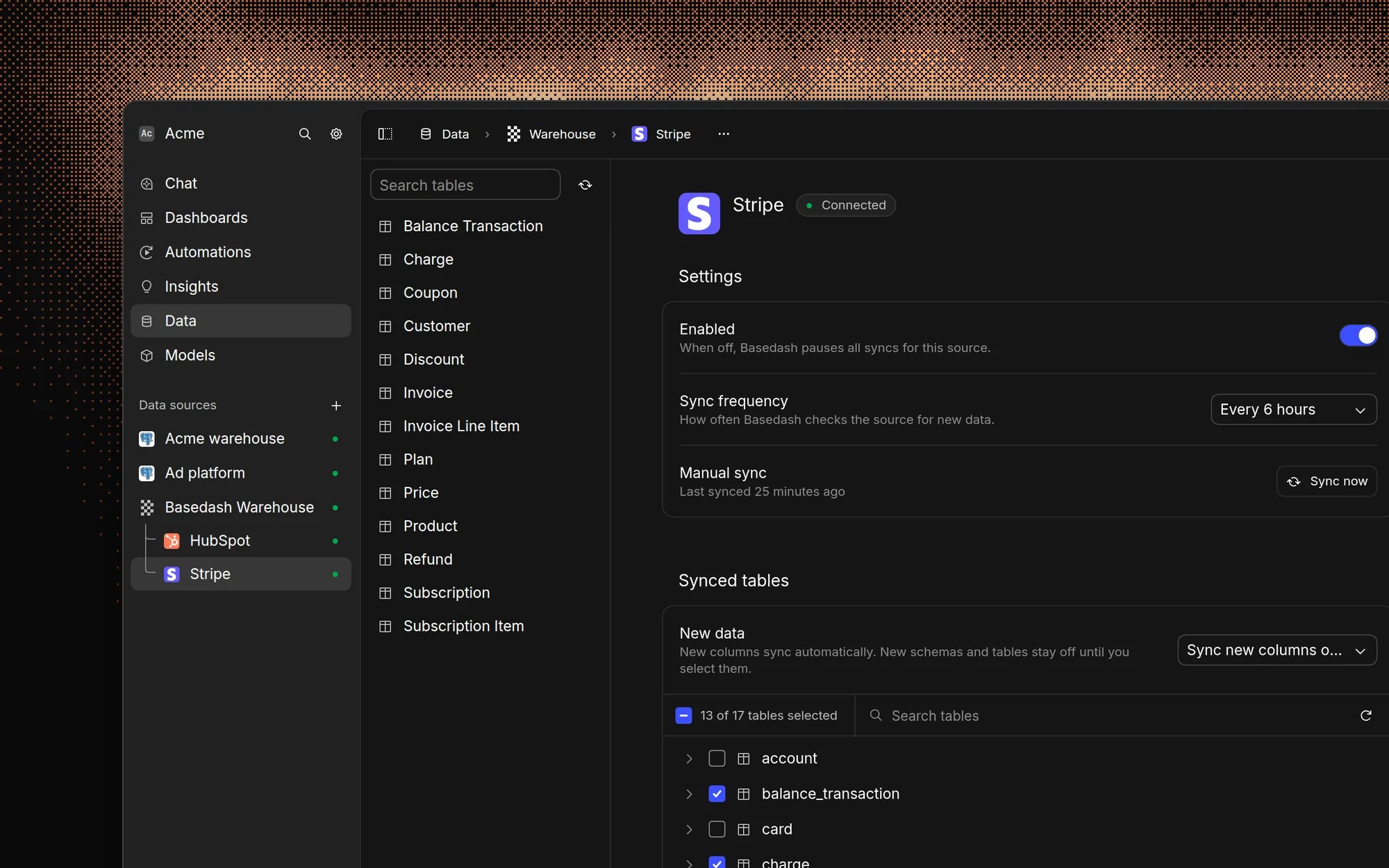Expand the card table row

point(689,830)
